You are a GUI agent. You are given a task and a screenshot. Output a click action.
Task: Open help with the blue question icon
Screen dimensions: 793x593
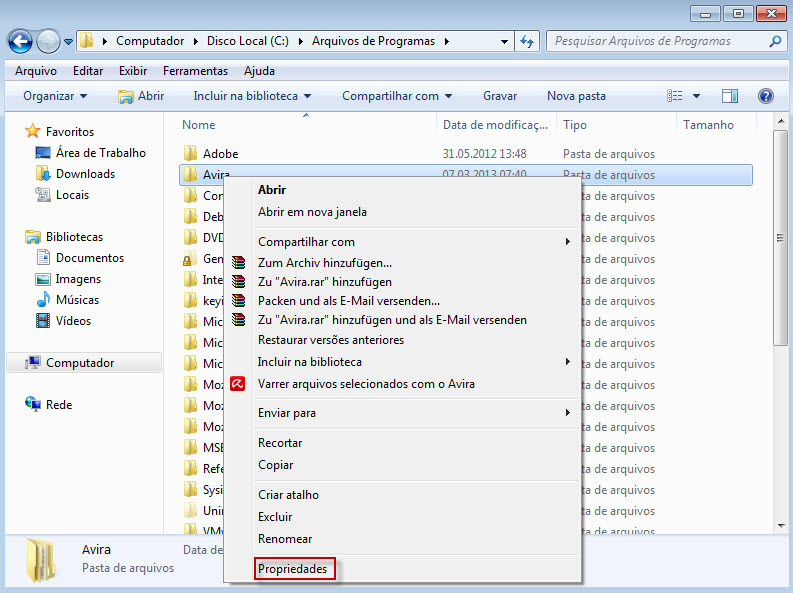pyautogui.click(x=766, y=96)
